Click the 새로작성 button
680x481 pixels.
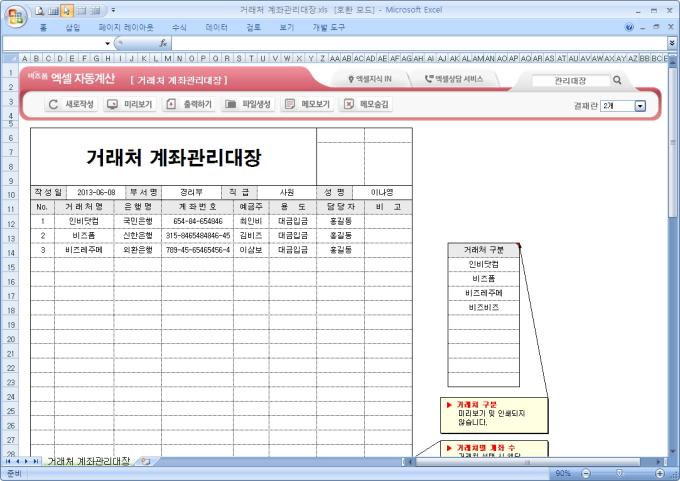(71, 104)
